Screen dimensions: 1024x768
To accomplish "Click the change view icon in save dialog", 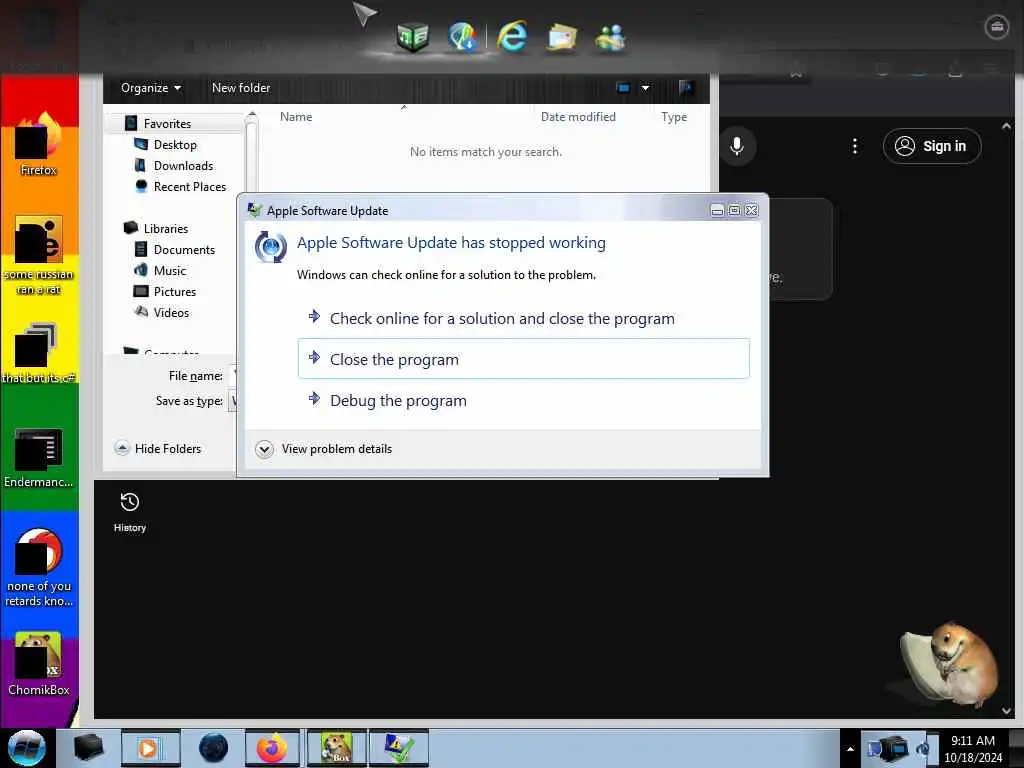I will (x=624, y=88).
